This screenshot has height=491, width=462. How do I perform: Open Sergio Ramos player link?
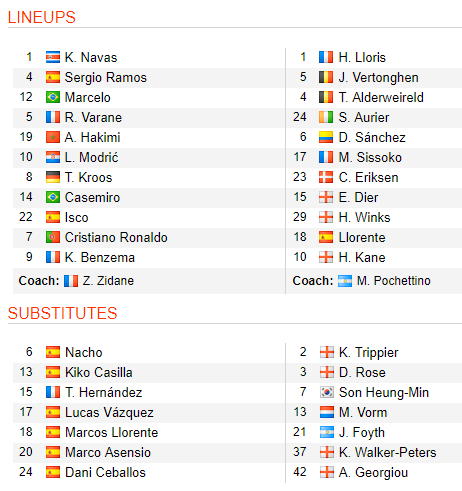(106, 78)
